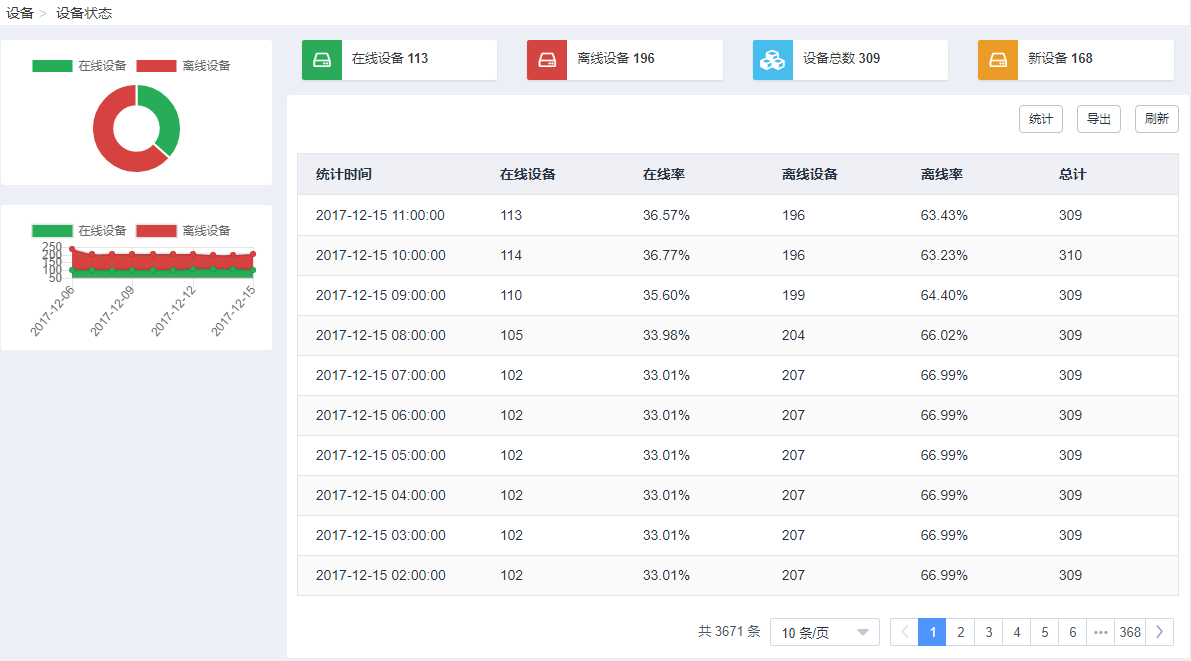This screenshot has height=661, width=1191.
Task: Toggle 在线设备 legend in donut chart
Action: point(79,66)
